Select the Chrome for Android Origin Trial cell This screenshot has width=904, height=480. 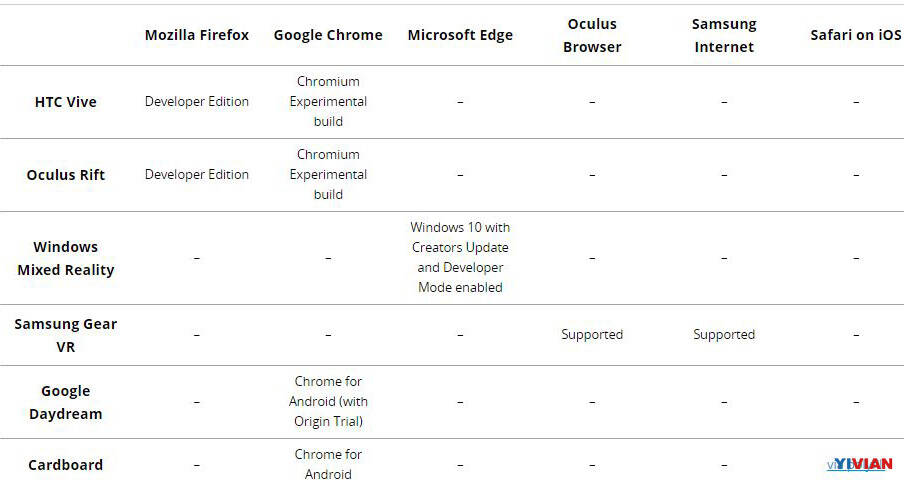[x=328, y=402]
